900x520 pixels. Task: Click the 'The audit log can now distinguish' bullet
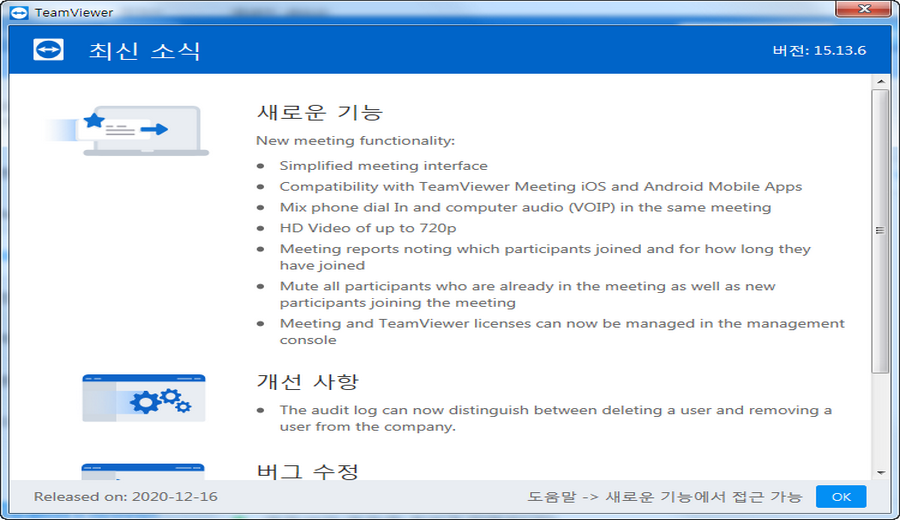click(556, 418)
